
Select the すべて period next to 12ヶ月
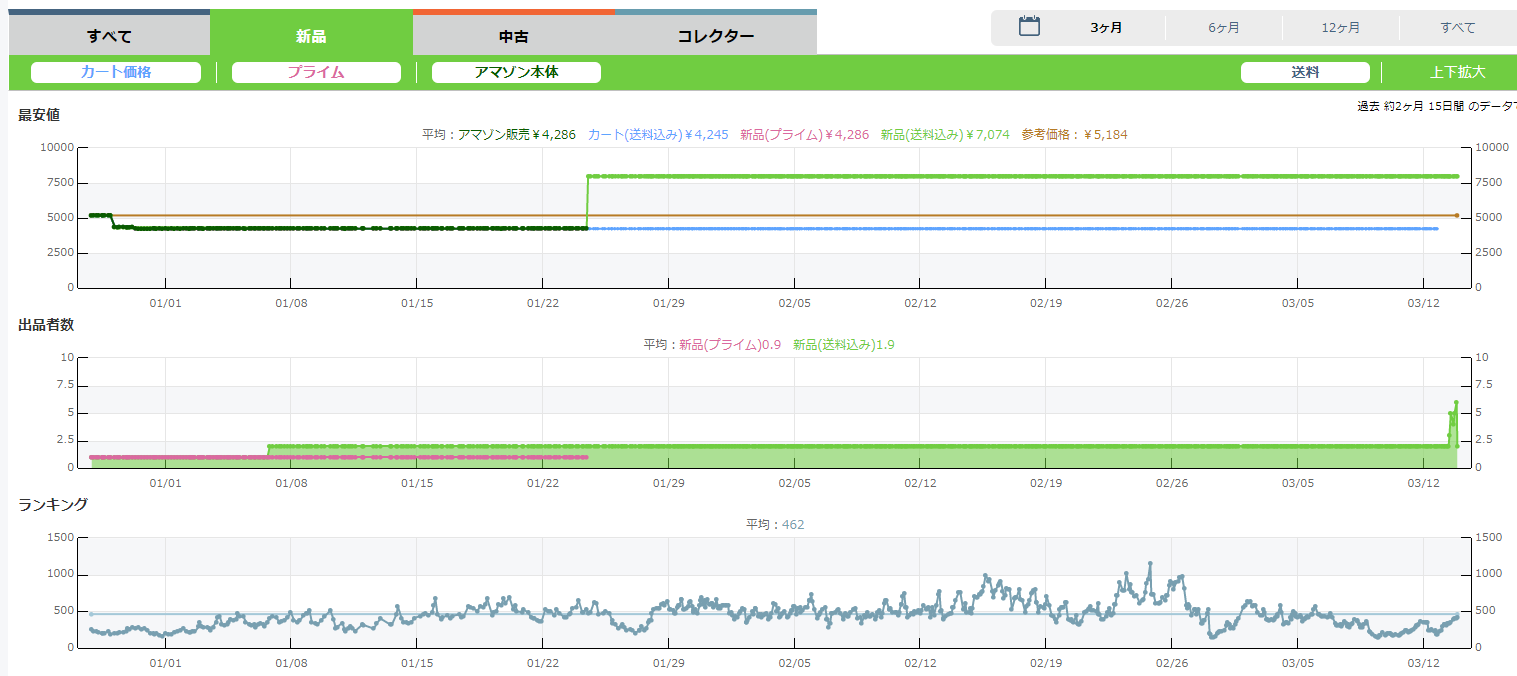click(1457, 27)
